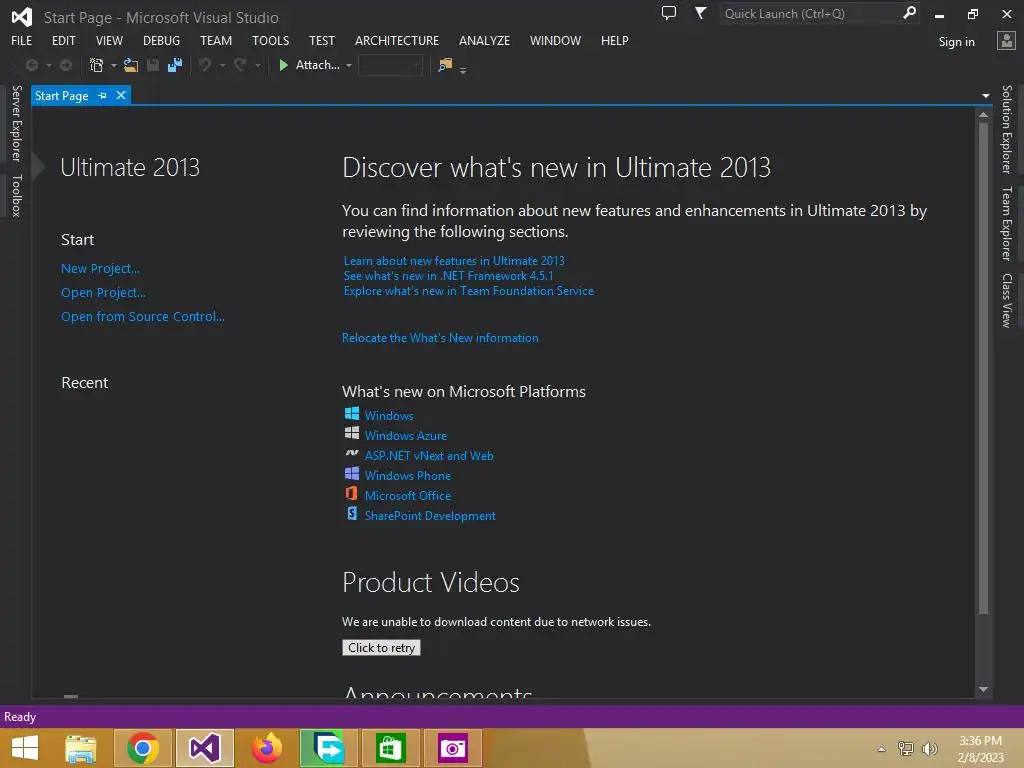Click the Navigate Backward toolbar arrow
Screen dimensions: 1024x768
(31, 65)
